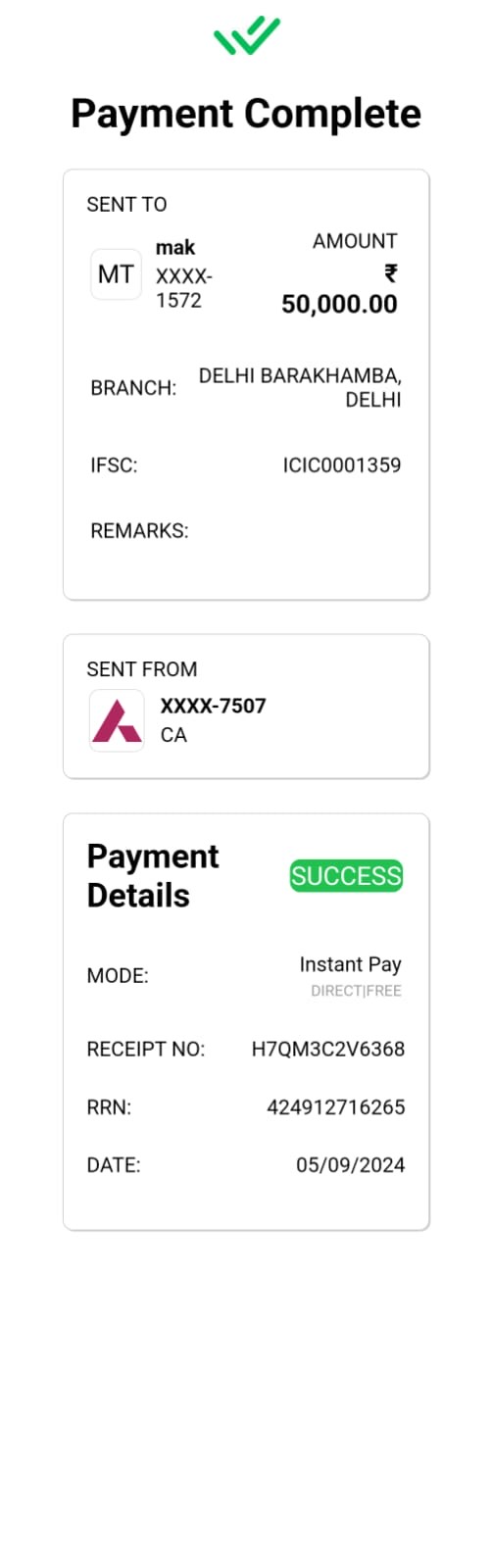
Task: Select the receipt number H7QM3C2V6368
Action: click(328, 1049)
